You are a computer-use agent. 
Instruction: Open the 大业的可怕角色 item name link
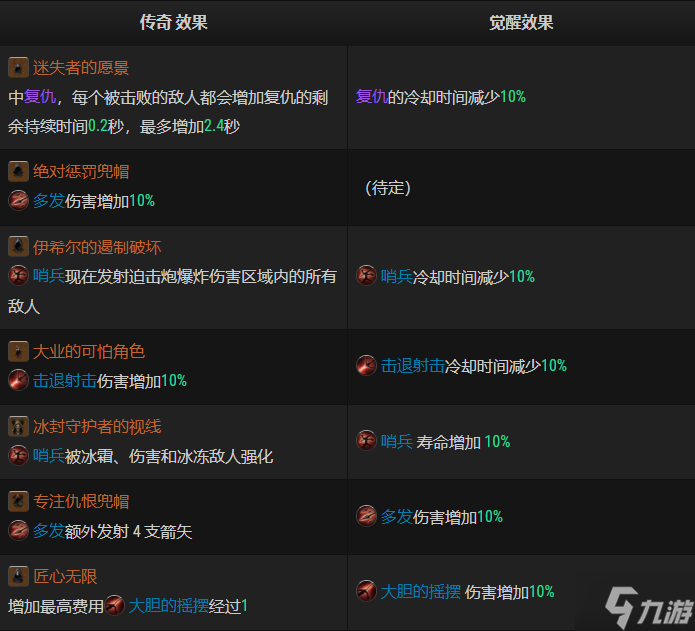tap(89, 352)
